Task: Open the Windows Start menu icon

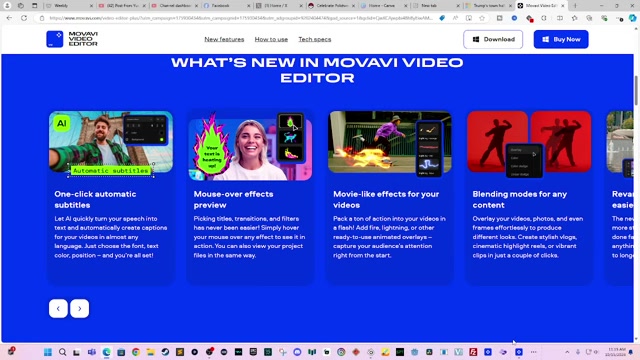Action: coord(48,352)
